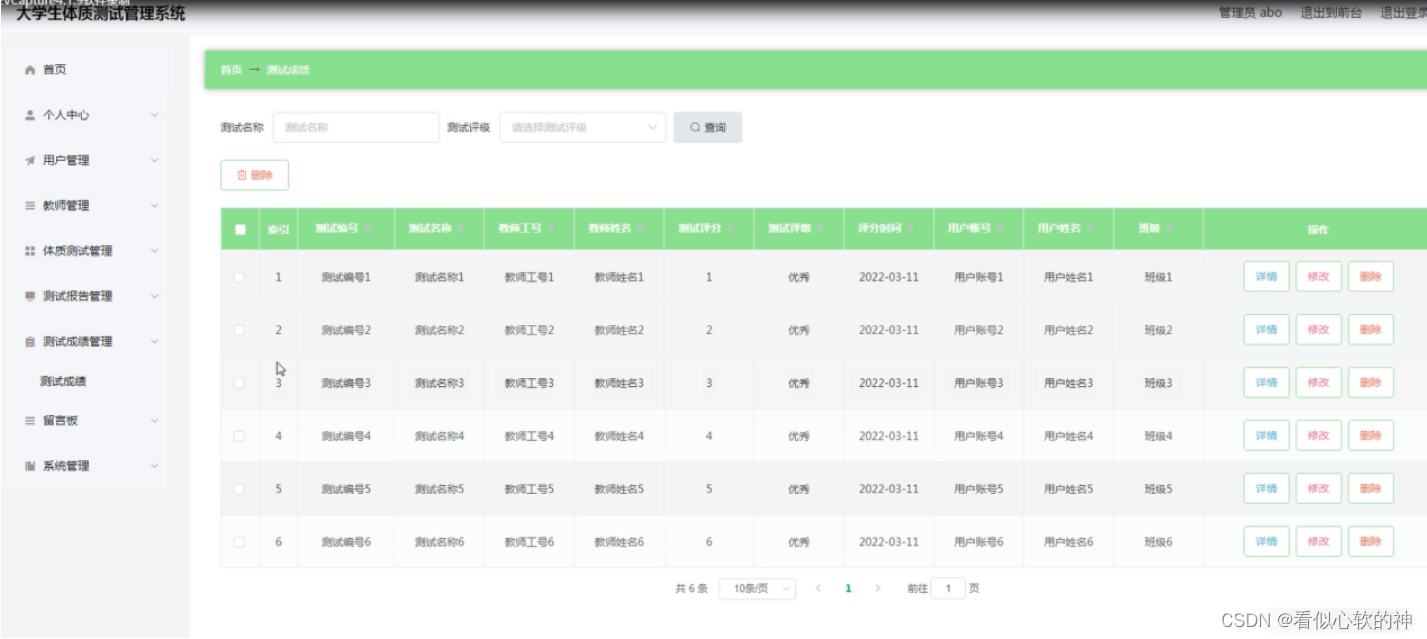1427x639 pixels.
Task: Open the 测试评级 select dropdown
Action: [583, 127]
